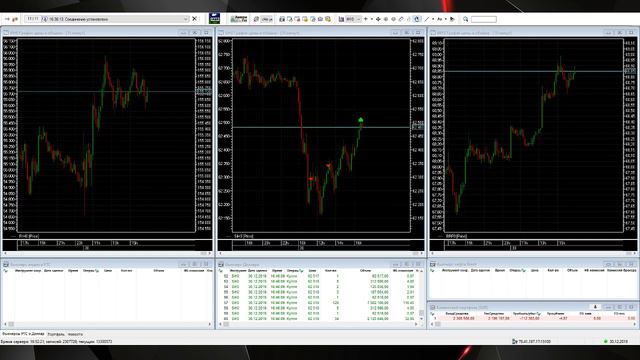
Task: Open the connection status dropdown arrow
Action: tap(186, 19)
